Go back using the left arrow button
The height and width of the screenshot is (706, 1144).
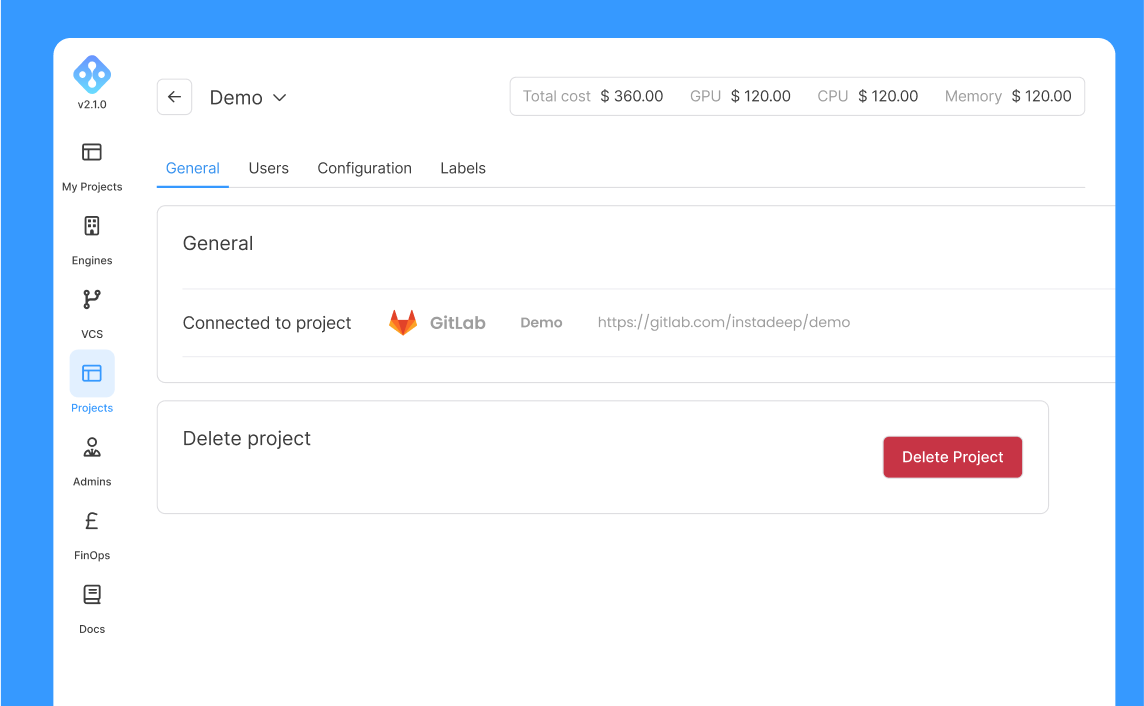click(174, 97)
